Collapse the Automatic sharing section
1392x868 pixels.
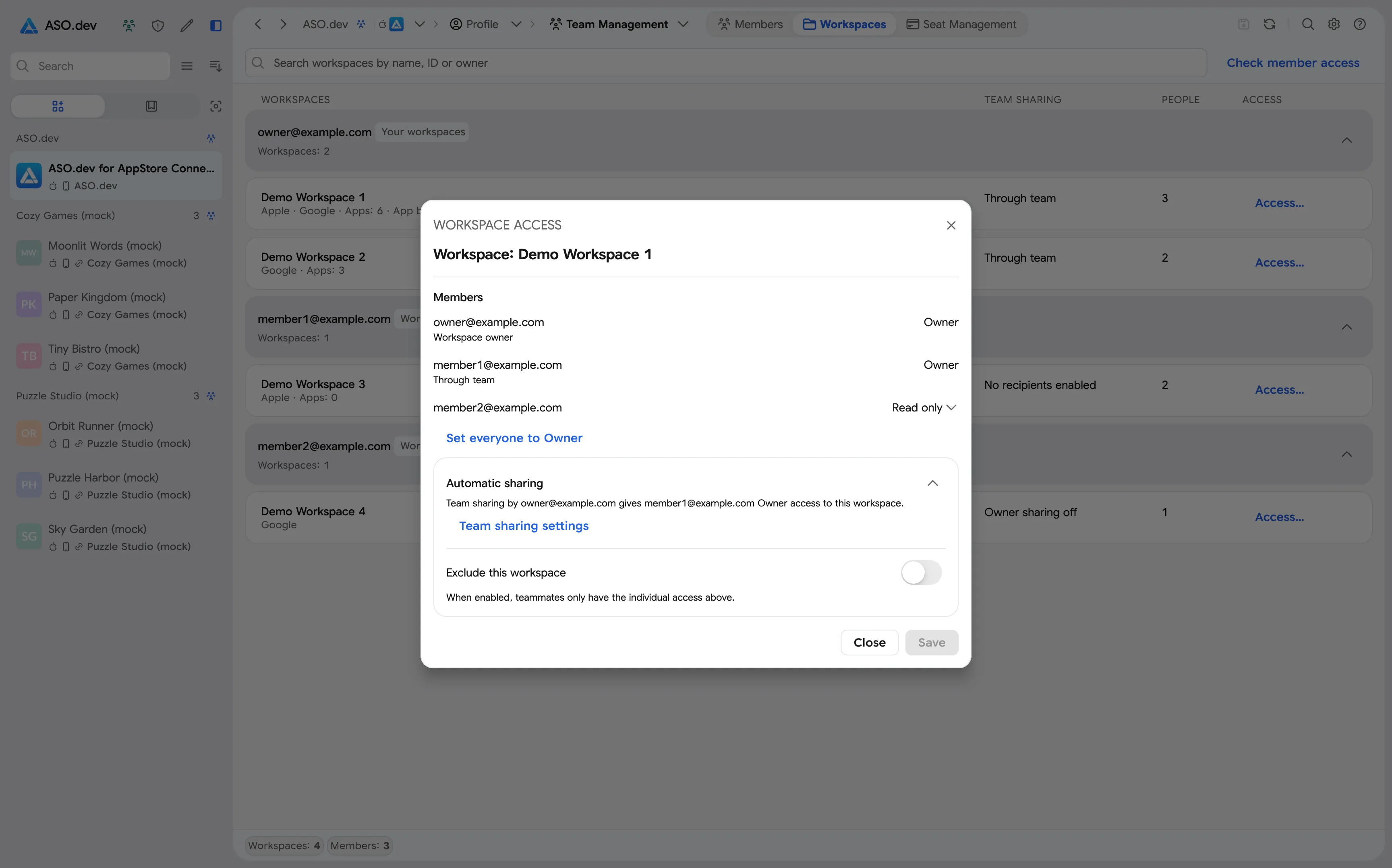(x=932, y=484)
